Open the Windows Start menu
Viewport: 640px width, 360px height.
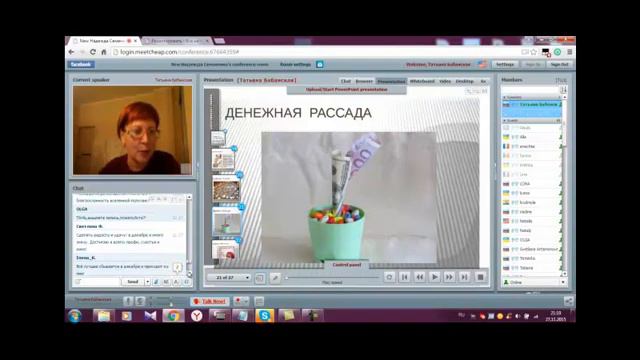75,316
